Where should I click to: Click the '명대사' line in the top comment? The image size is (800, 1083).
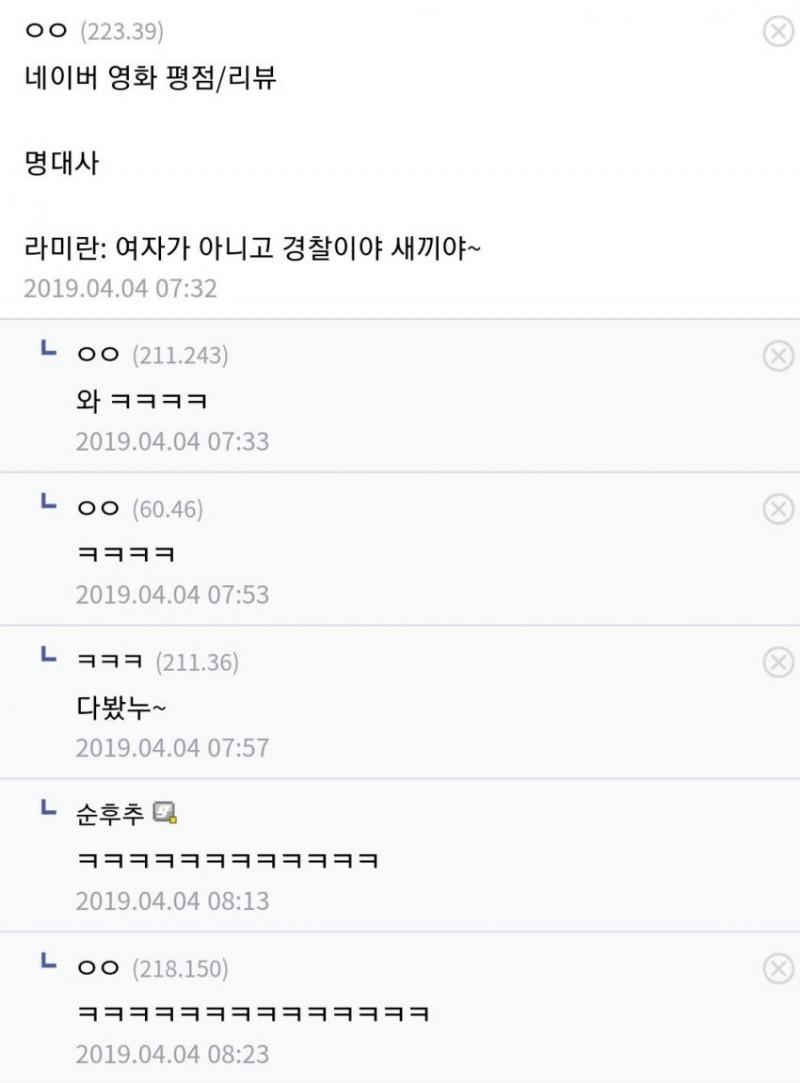pos(61,163)
